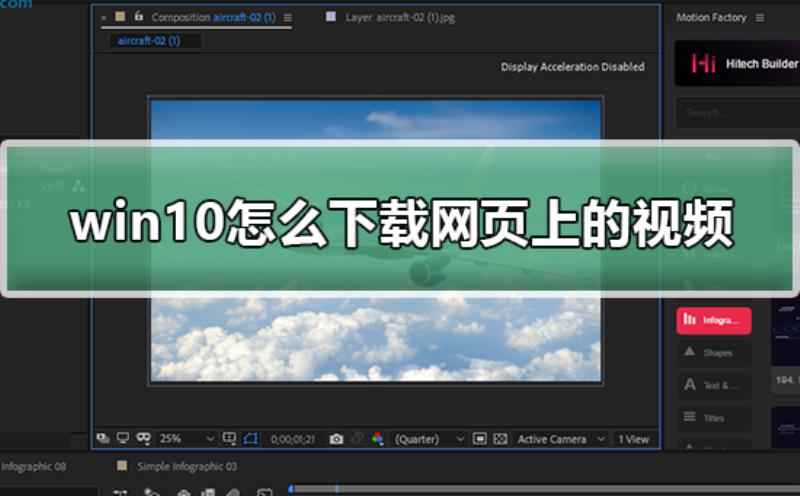Switch to the Layer aircraft-02 (1).jpg tab
This screenshot has height=496, width=800.
point(399,17)
